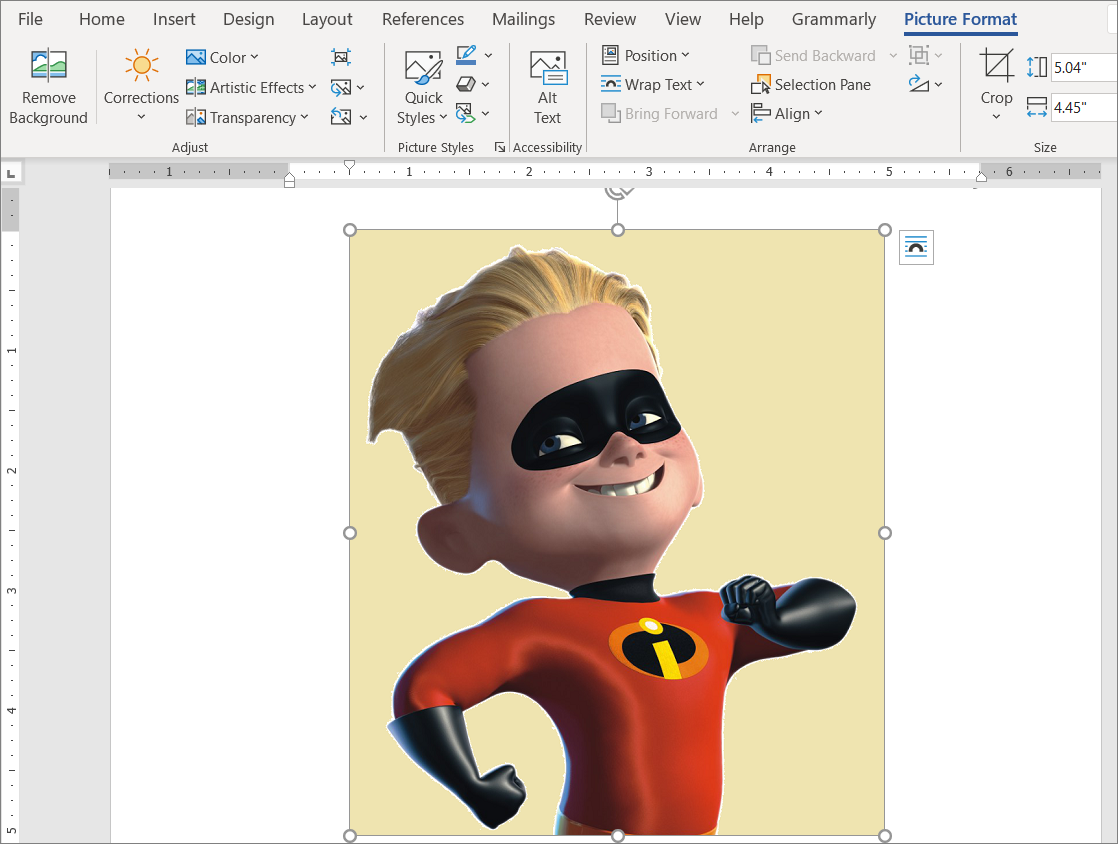Click the Change Picture icon

coord(342,87)
